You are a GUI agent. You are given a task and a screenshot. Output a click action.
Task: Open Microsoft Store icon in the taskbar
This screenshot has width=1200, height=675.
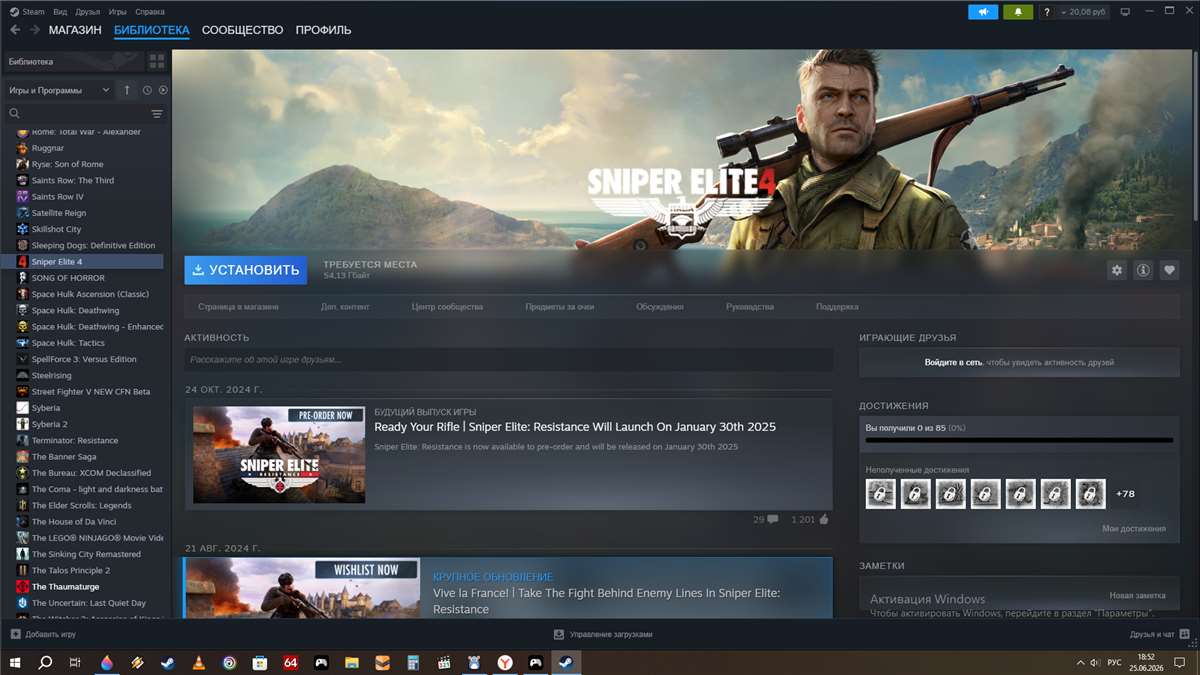click(260, 662)
